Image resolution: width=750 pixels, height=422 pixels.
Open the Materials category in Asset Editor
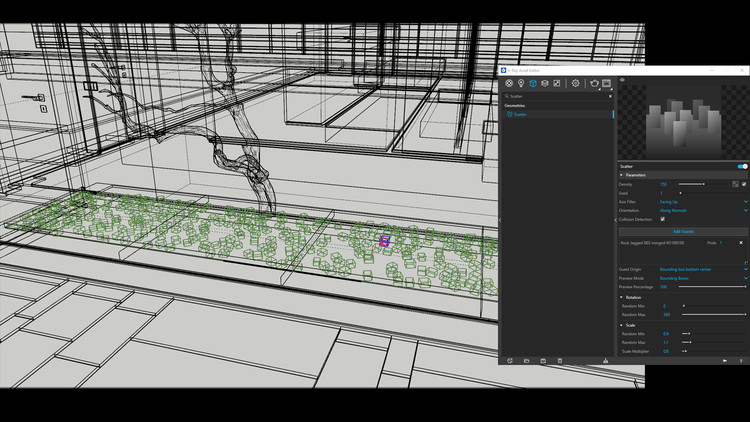(x=509, y=84)
